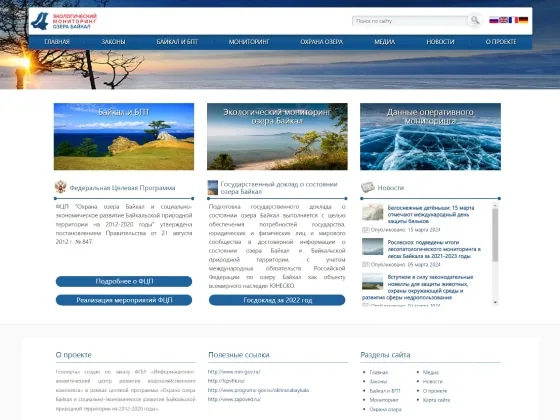The height and width of the screenshot is (420, 560).
Task: Click footer link Законы
Action: tap(378, 381)
